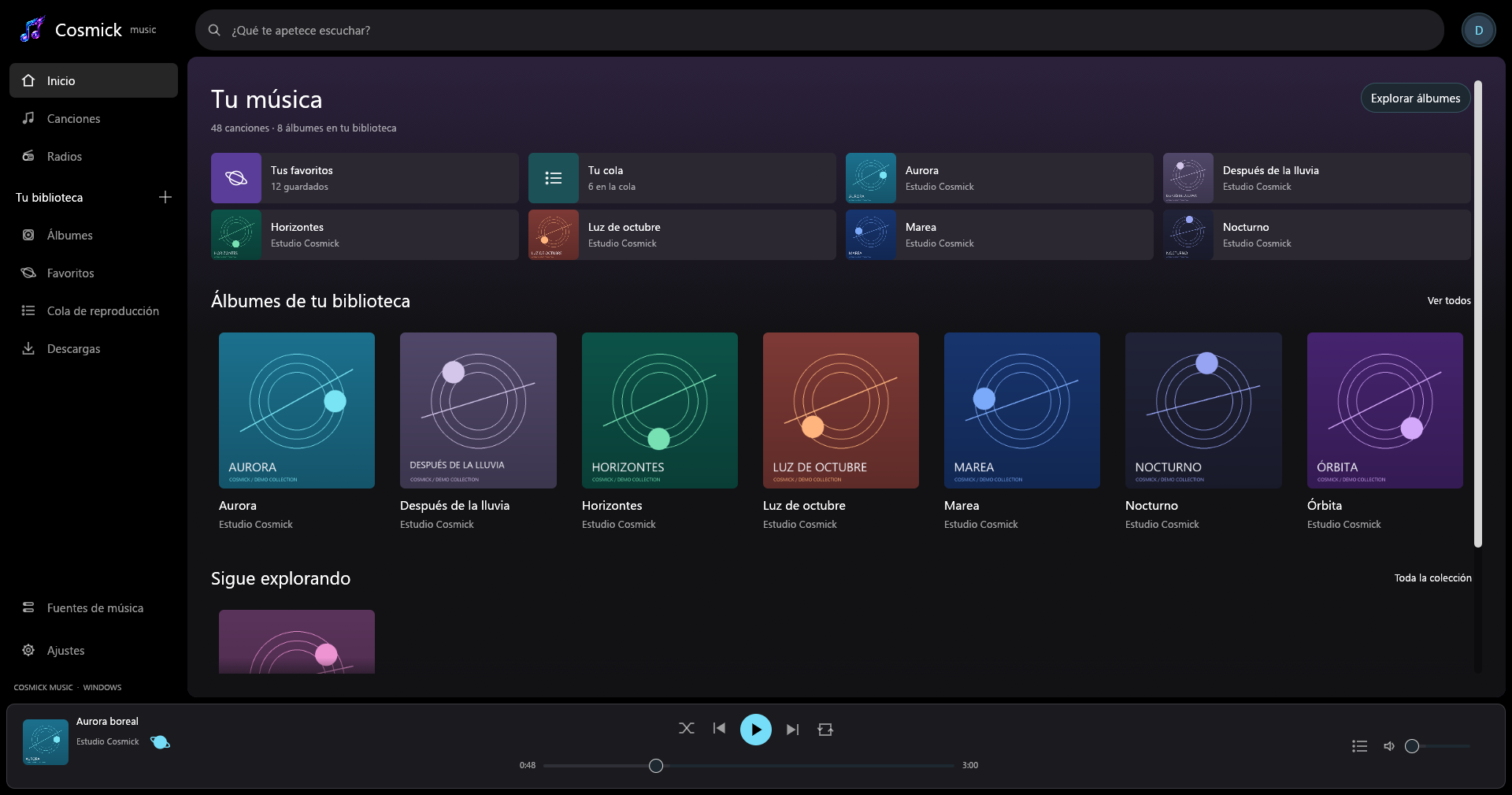Viewport: 1512px width, 795px height.
Task: Click the search magnifier icon
Action: (214, 30)
